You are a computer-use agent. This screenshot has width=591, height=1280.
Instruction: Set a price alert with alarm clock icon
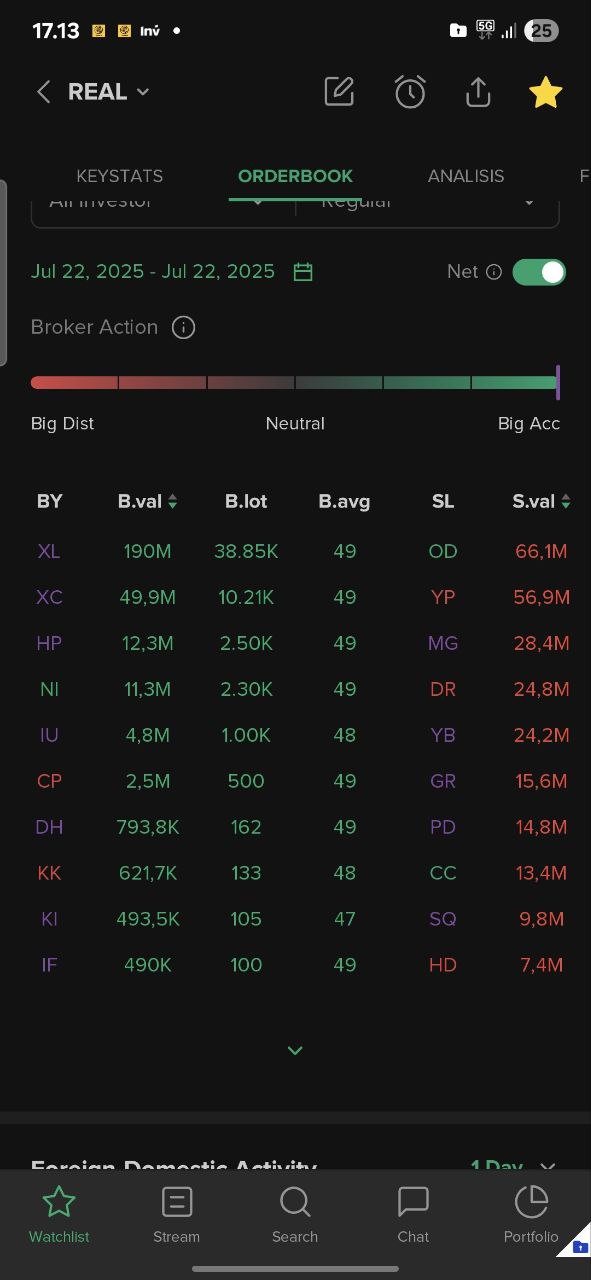click(410, 92)
